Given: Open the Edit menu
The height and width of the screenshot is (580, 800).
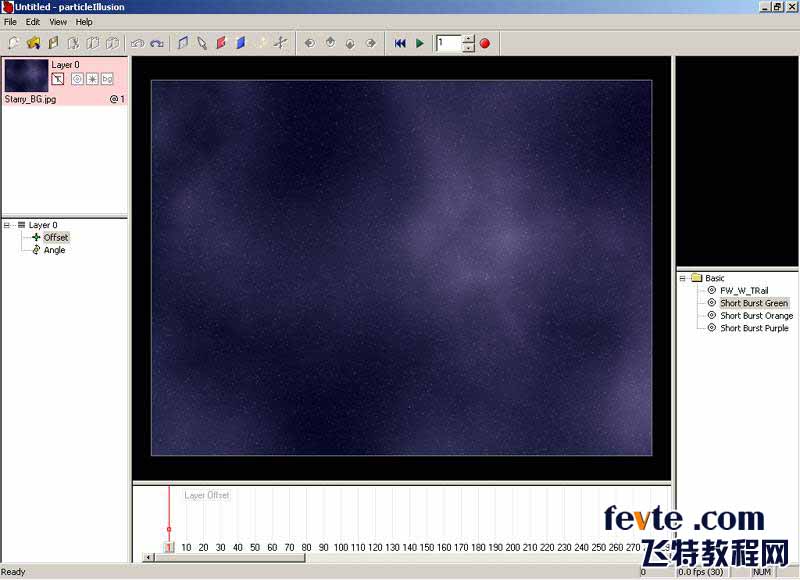Looking at the screenshot, I should pyautogui.click(x=32, y=21).
